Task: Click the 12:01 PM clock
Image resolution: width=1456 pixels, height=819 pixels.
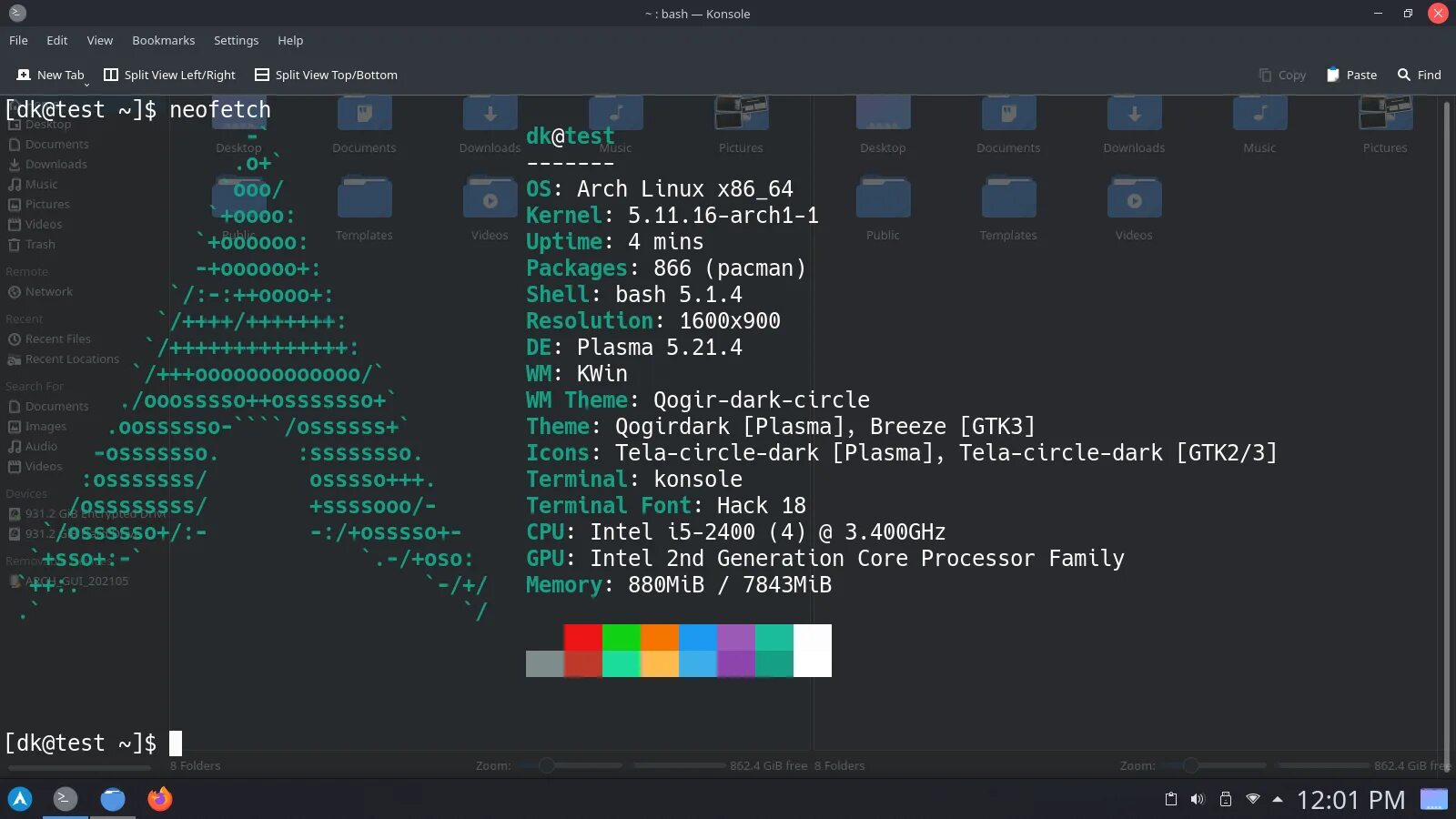Action: pyautogui.click(x=1350, y=800)
